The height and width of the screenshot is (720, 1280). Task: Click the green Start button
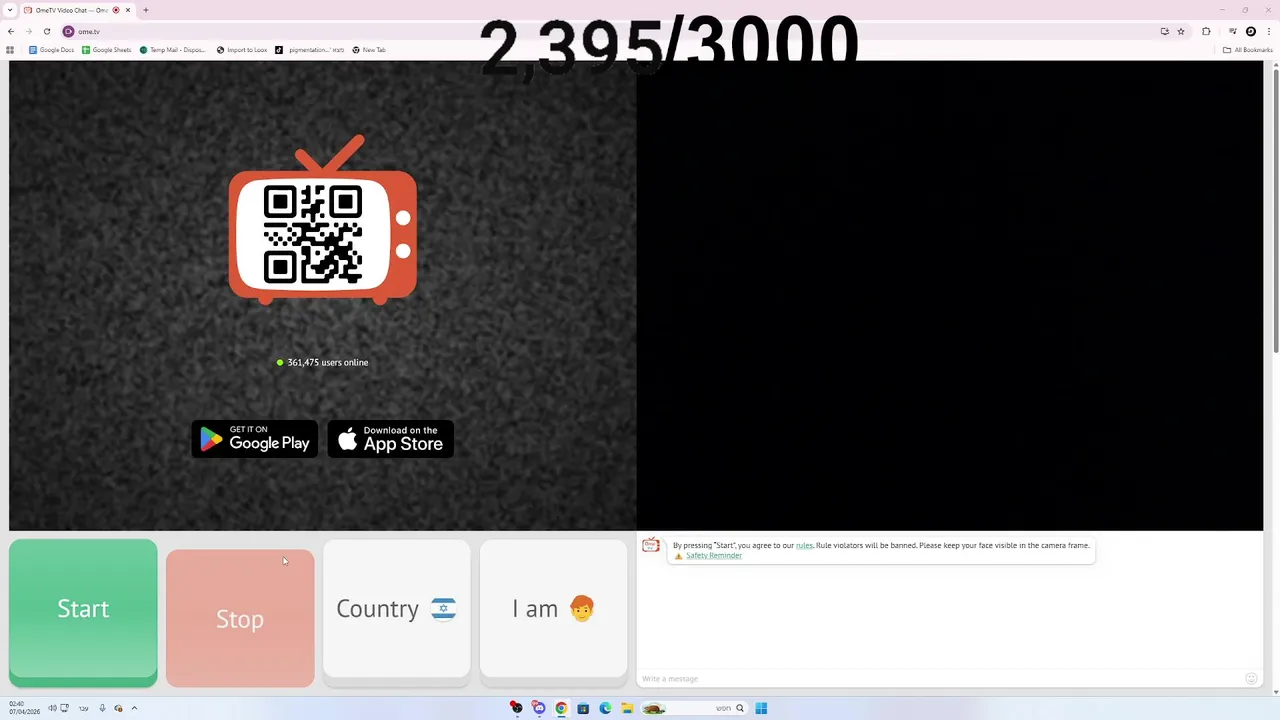tap(83, 612)
